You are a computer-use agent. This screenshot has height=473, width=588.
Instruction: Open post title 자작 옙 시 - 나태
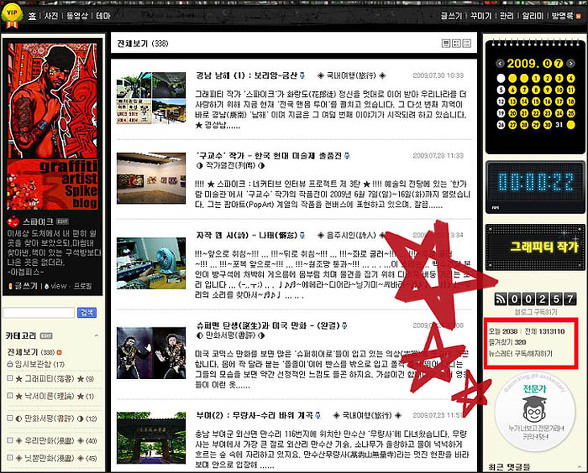pos(247,235)
